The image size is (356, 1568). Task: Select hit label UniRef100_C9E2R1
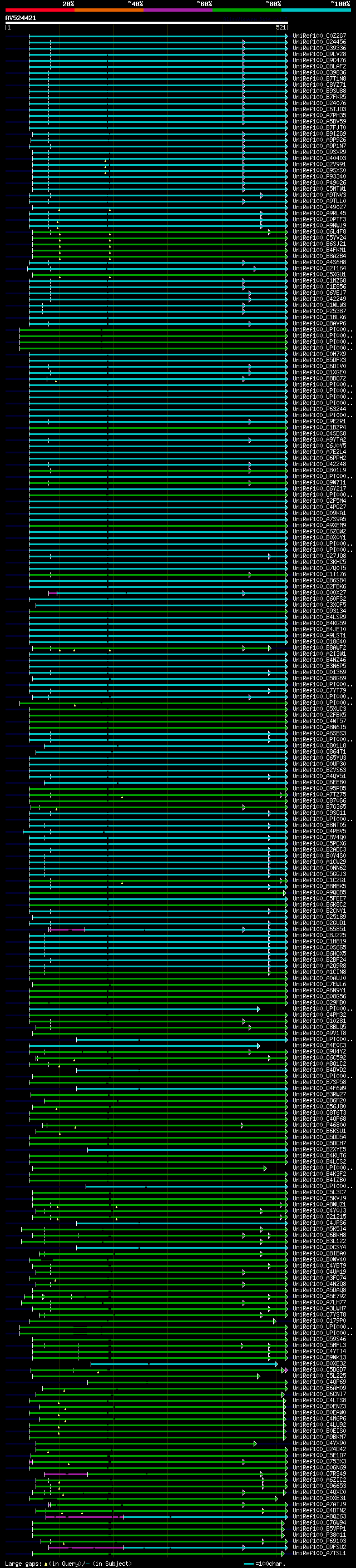pos(319,421)
